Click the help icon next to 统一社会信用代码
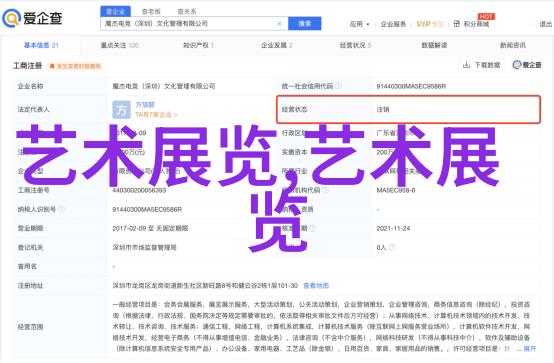This screenshot has height=363, width=554. tap(338, 86)
